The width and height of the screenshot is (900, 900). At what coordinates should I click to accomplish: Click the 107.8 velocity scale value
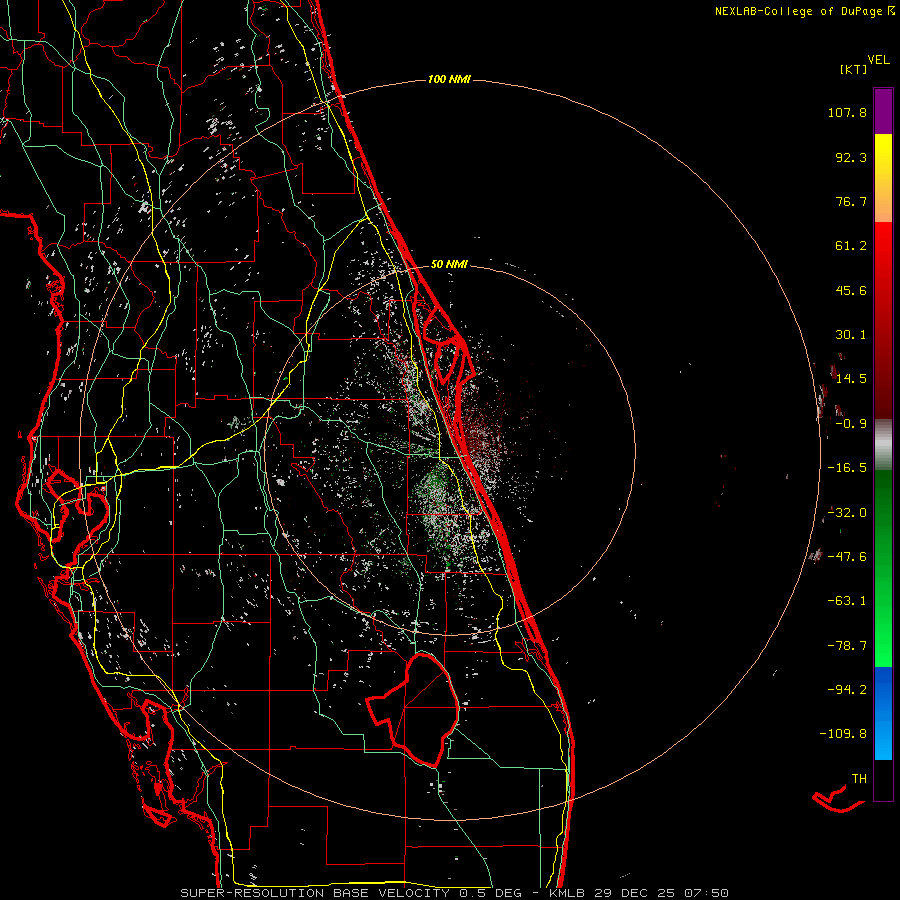pos(847,112)
